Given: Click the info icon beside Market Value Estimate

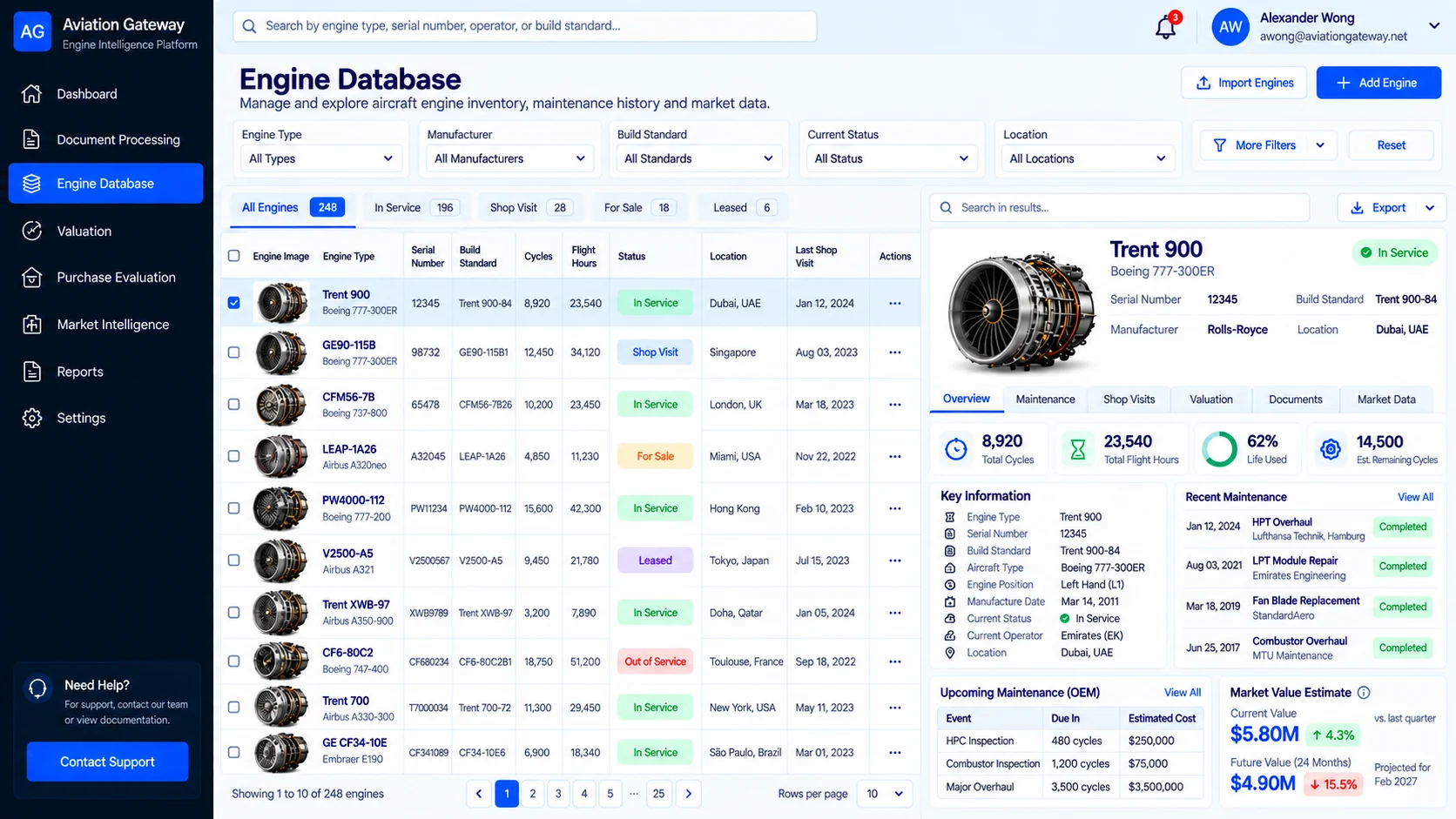Looking at the screenshot, I should coord(1364,693).
